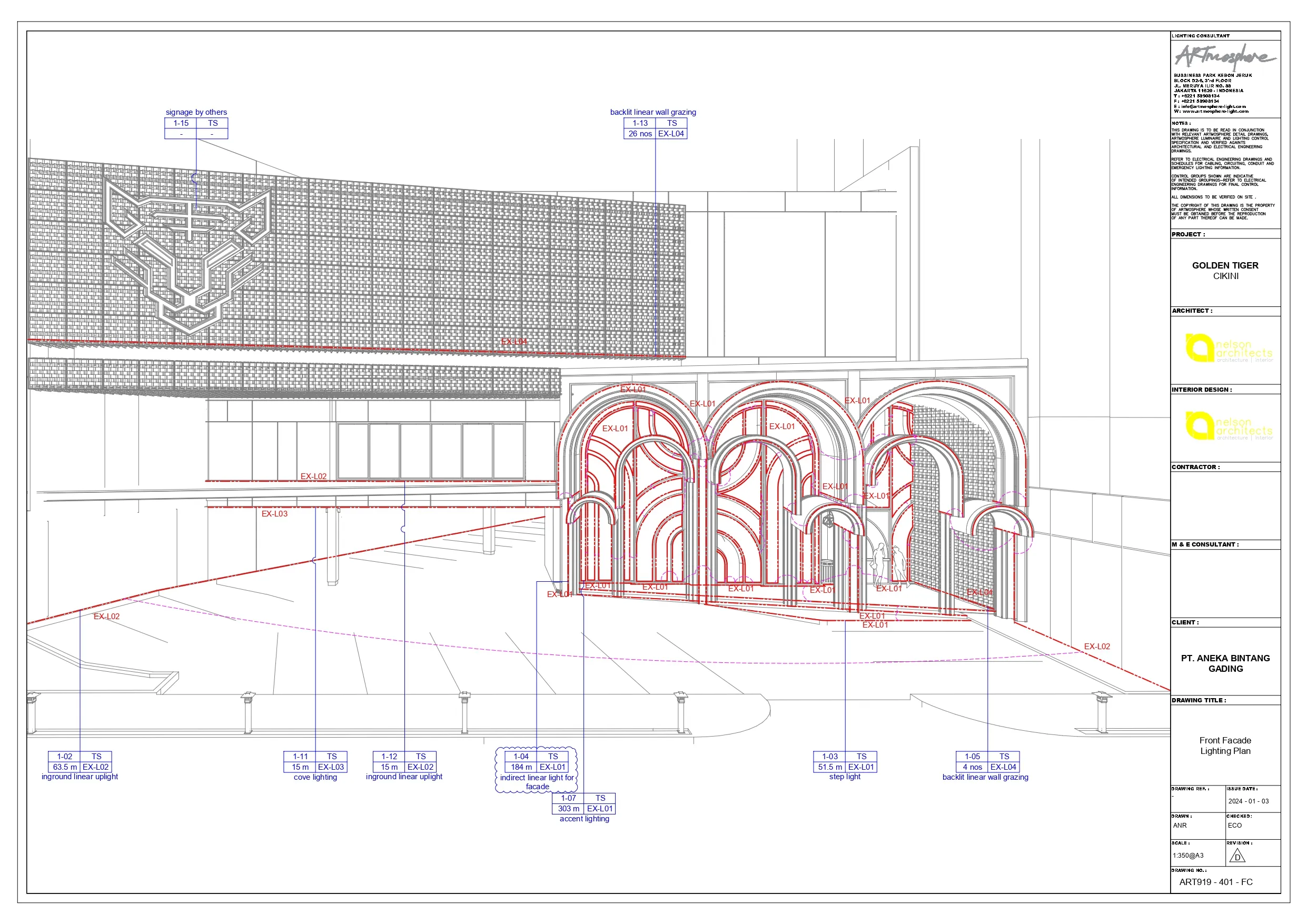This screenshot has height=924, width=1307.
Task: Click 'inground linear uplight' under tag 1-12
Action: tap(404, 777)
